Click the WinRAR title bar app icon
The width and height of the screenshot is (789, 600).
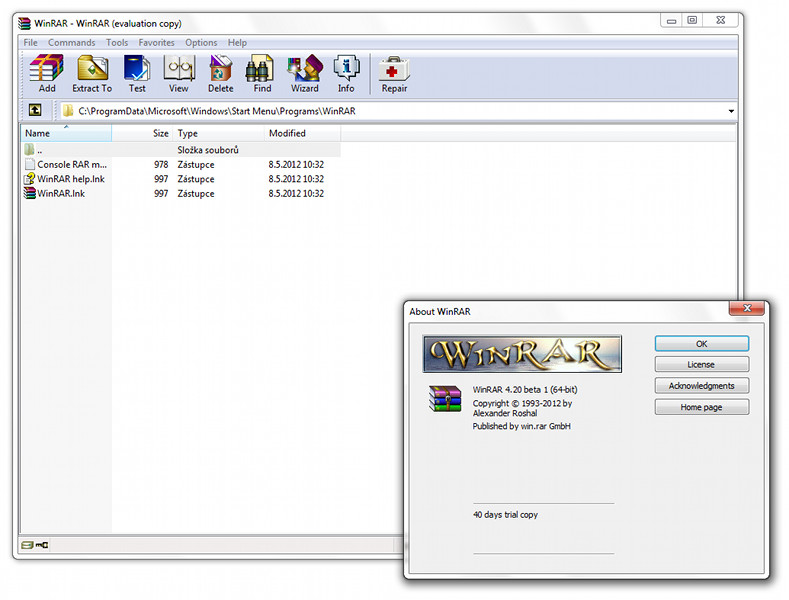(x=24, y=23)
